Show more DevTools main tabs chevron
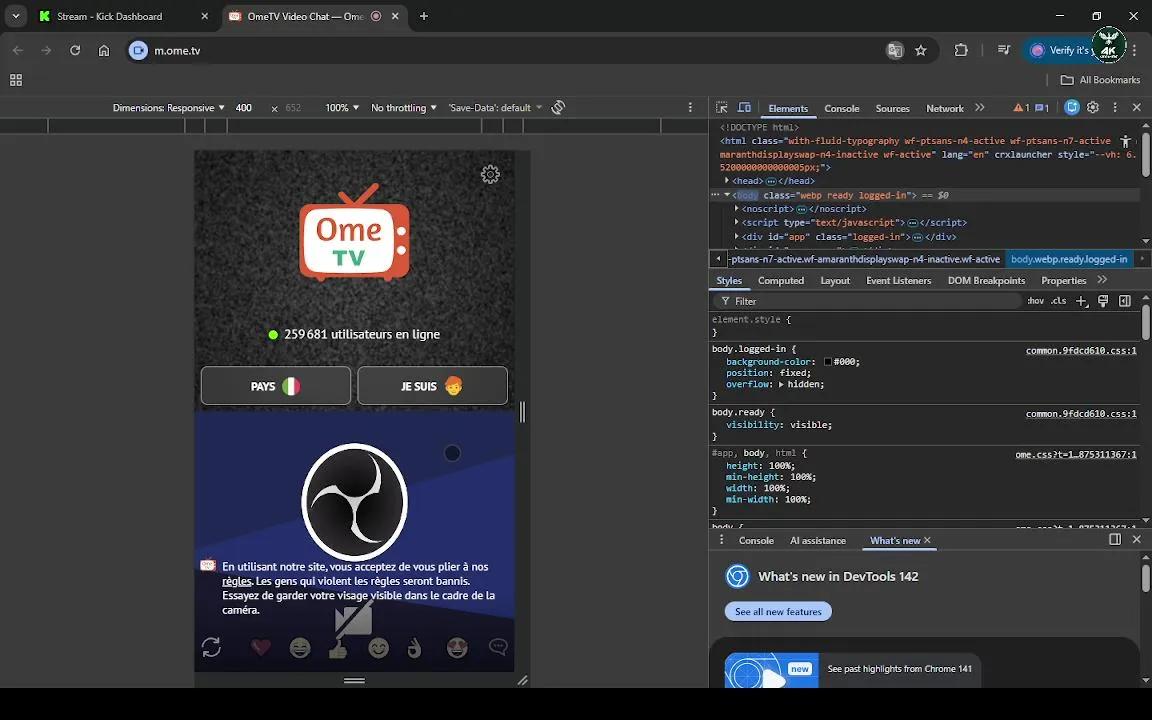The height and width of the screenshot is (720, 1152). pyautogui.click(x=979, y=107)
